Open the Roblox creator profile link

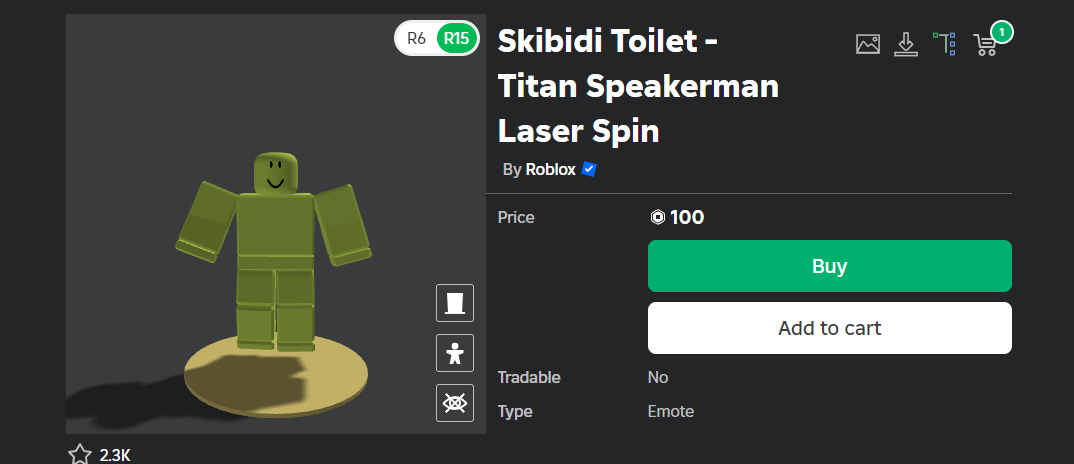550,169
